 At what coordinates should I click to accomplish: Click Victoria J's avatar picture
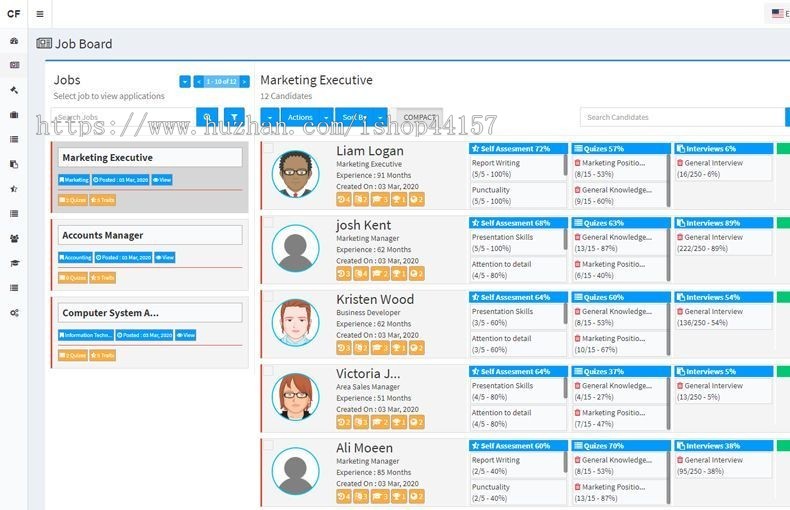coord(295,397)
